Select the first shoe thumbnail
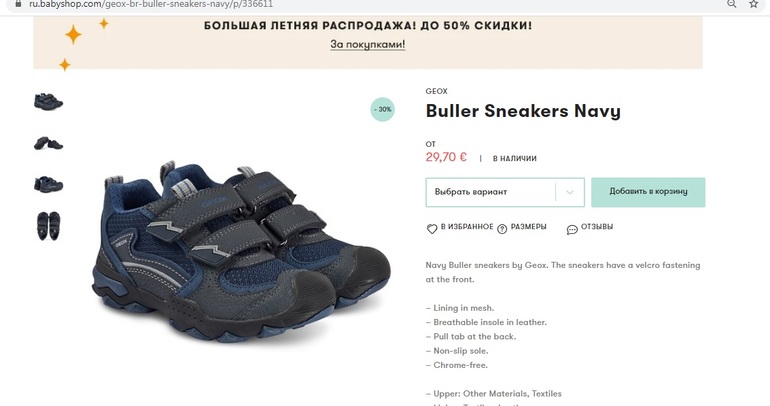 48,102
